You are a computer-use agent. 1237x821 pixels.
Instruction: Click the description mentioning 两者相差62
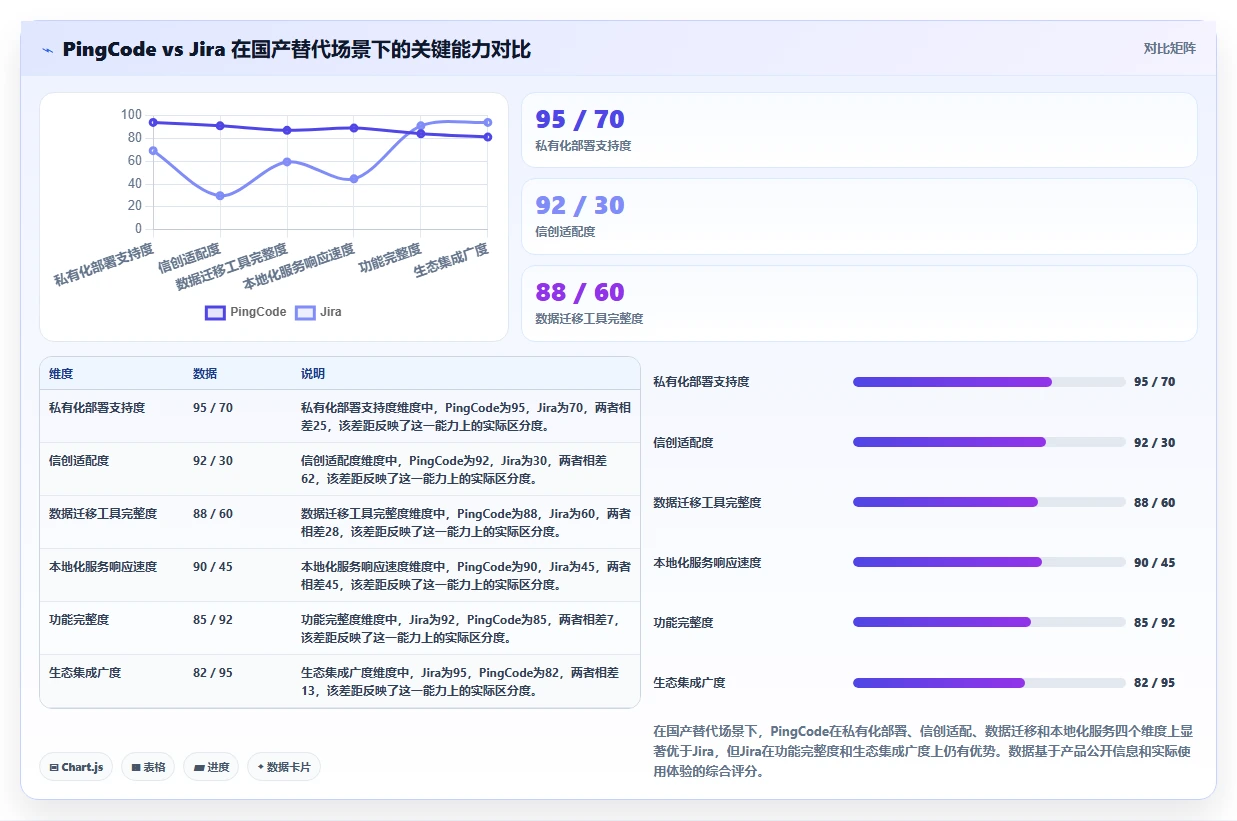pyautogui.click(x=456, y=470)
